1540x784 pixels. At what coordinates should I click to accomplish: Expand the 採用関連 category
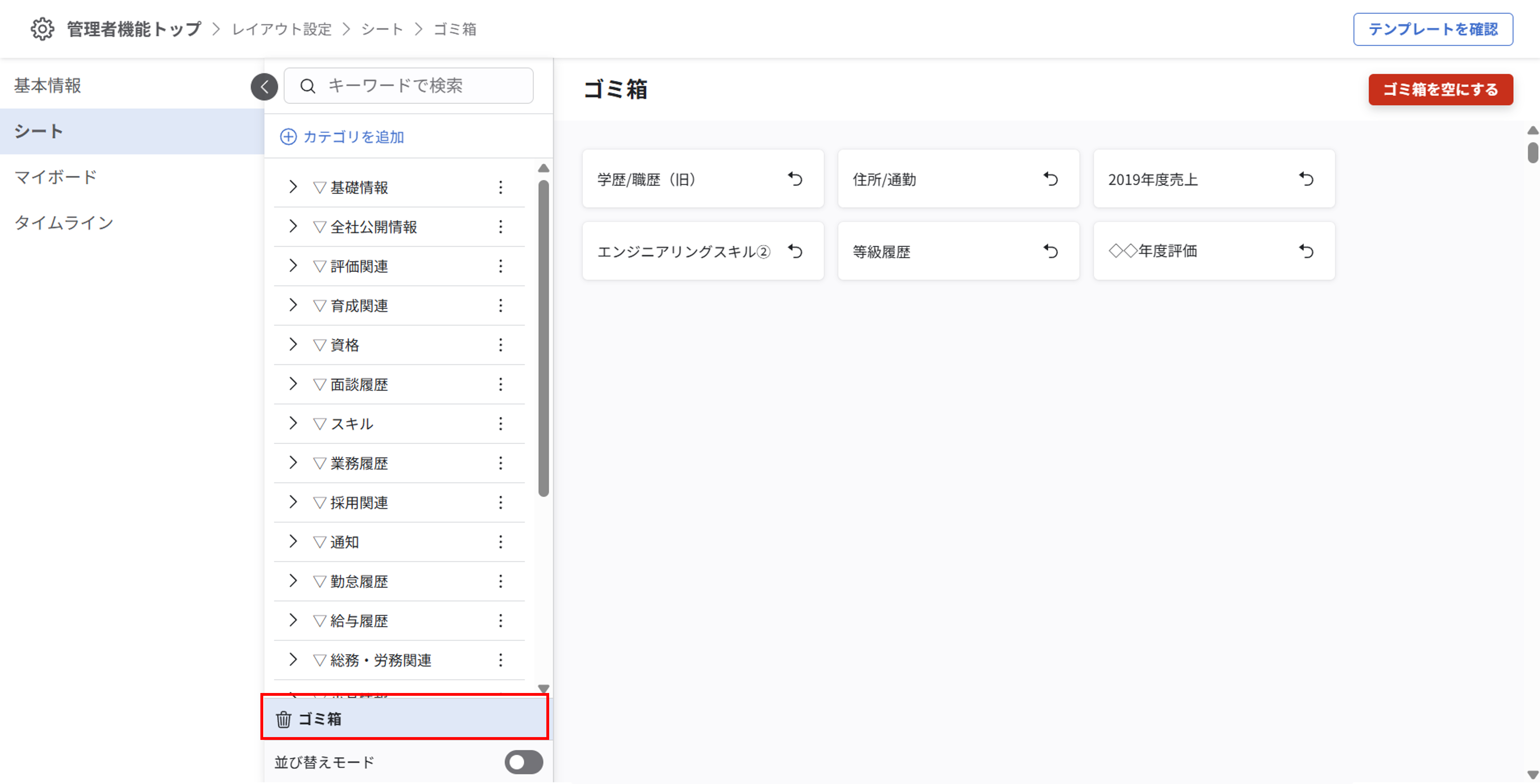point(293,502)
